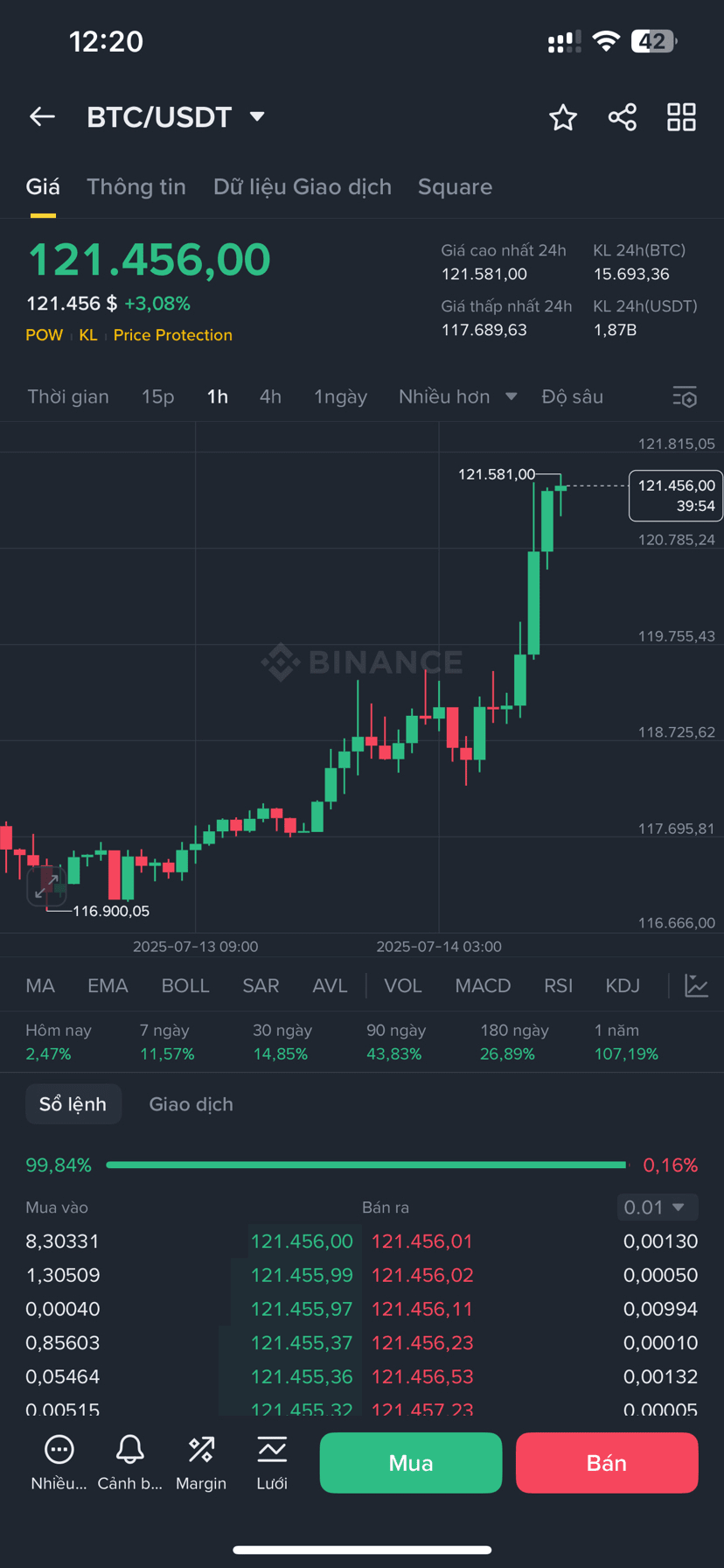Open the indicator chart icon after KDJ

point(696,985)
